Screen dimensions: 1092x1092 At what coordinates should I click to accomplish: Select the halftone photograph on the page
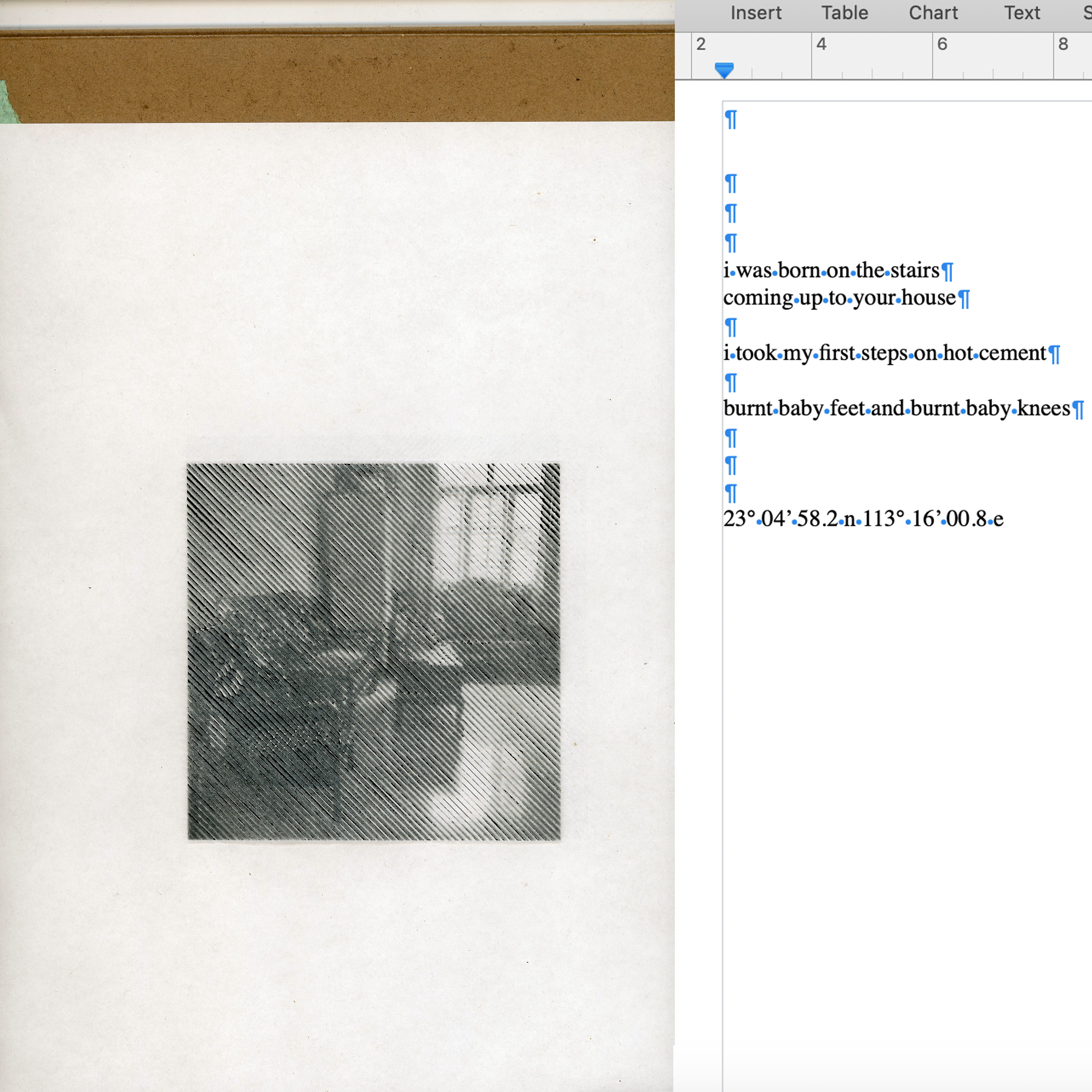[x=374, y=651]
